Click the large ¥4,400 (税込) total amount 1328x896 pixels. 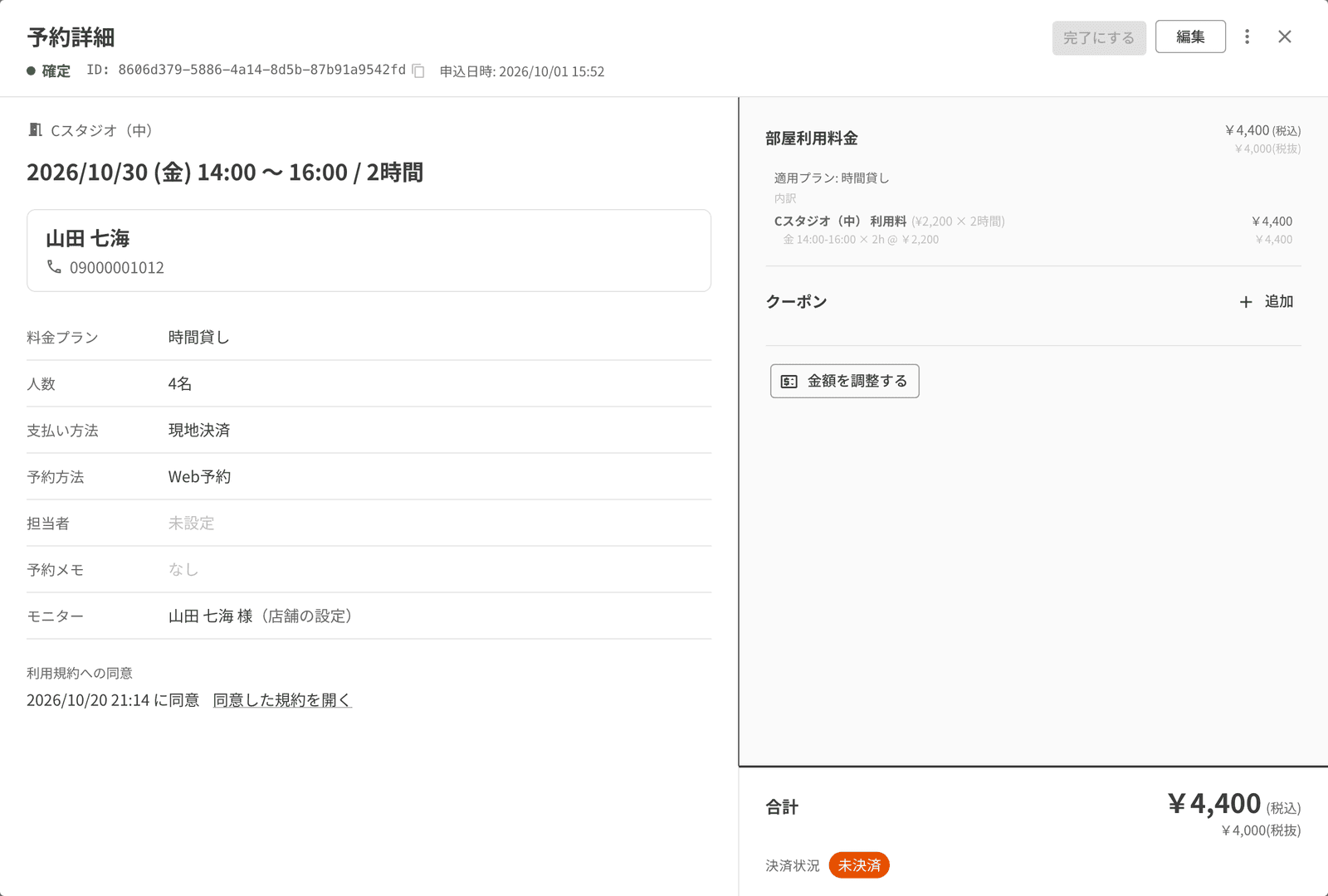[1234, 804]
